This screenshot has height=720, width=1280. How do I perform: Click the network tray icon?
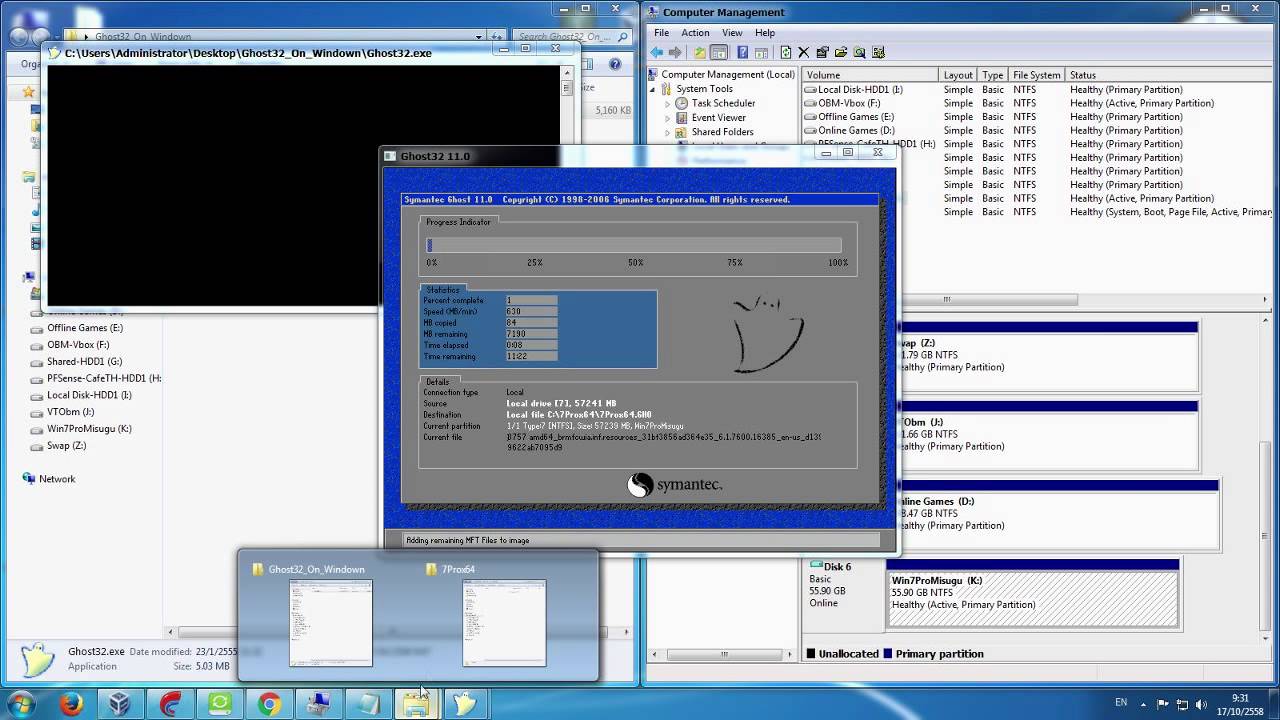coord(1183,704)
